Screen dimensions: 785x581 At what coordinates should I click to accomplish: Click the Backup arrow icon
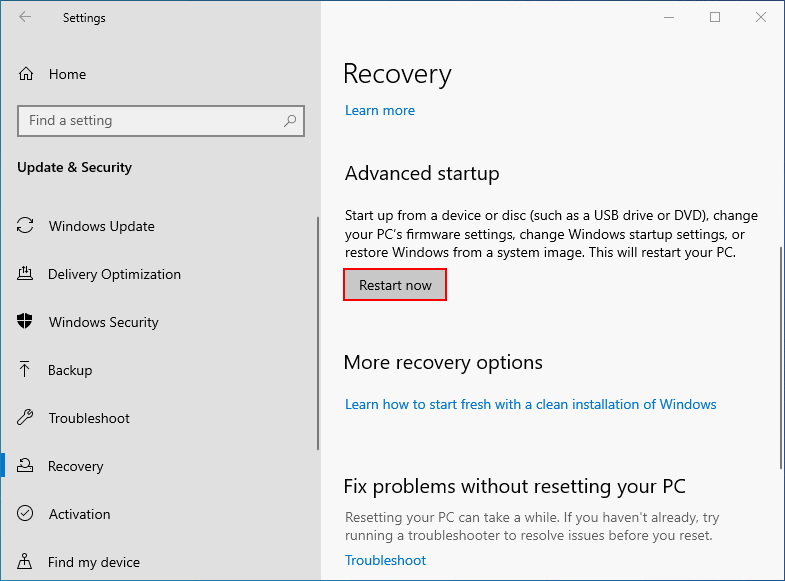point(26,370)
